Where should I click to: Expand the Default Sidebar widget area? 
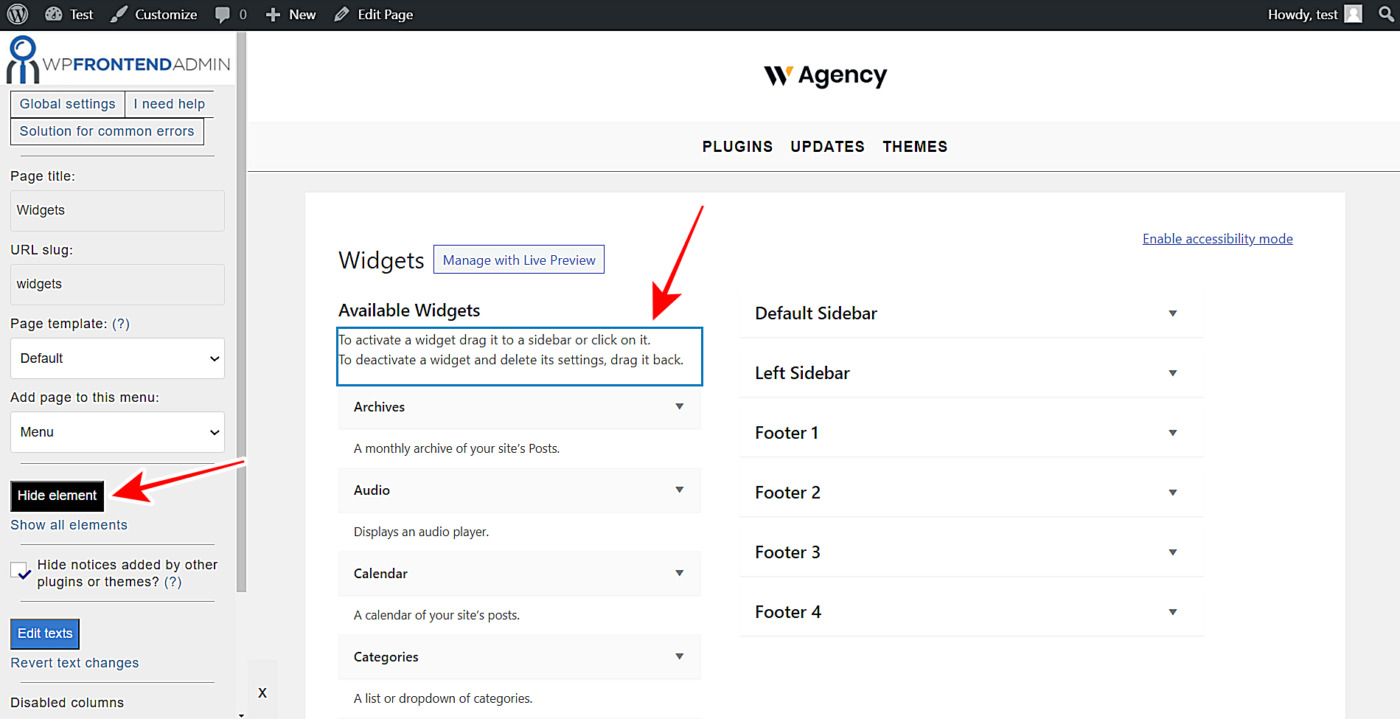(1172, 313)
